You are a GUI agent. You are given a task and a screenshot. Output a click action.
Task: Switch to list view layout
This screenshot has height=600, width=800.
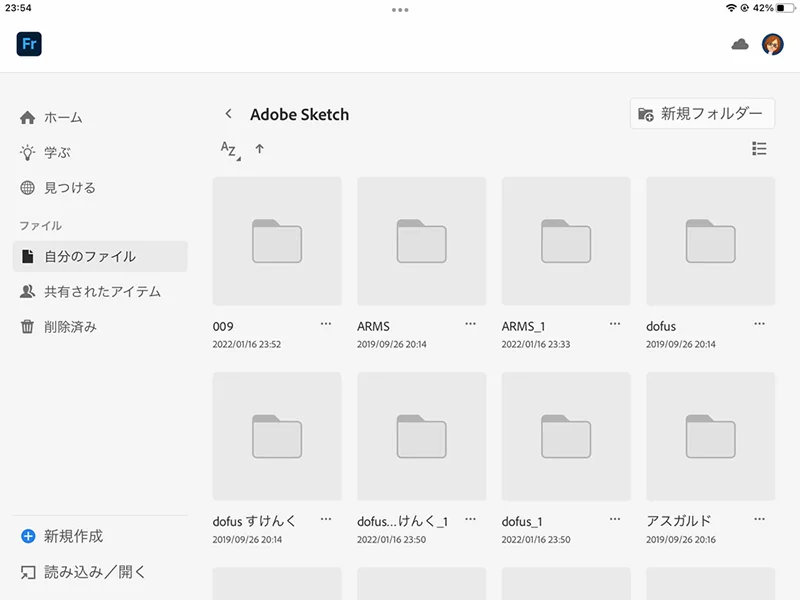pyautogui.click(x=759, y=149)
